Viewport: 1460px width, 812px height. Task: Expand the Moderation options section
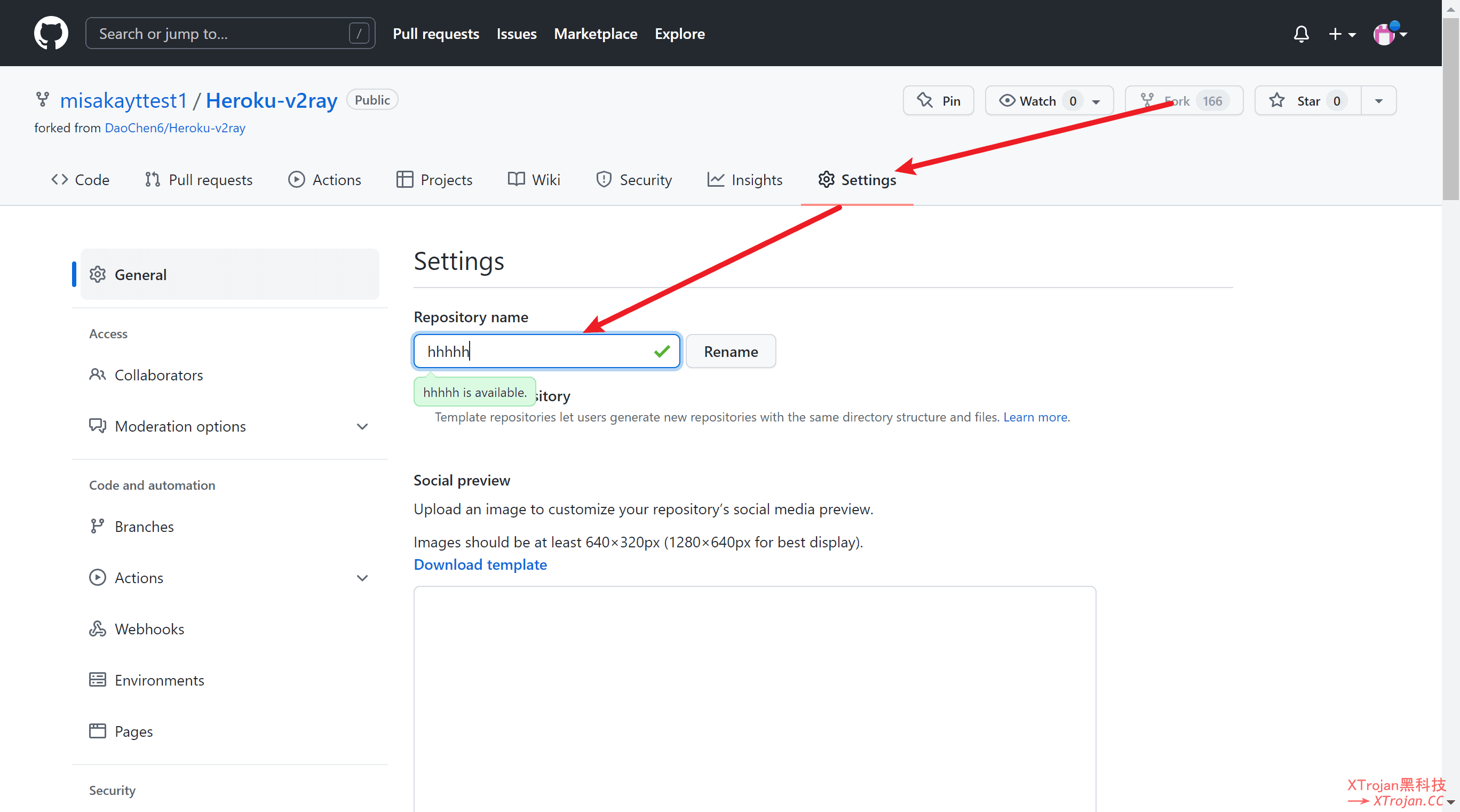pyautogui.click(x=362, y=426)
